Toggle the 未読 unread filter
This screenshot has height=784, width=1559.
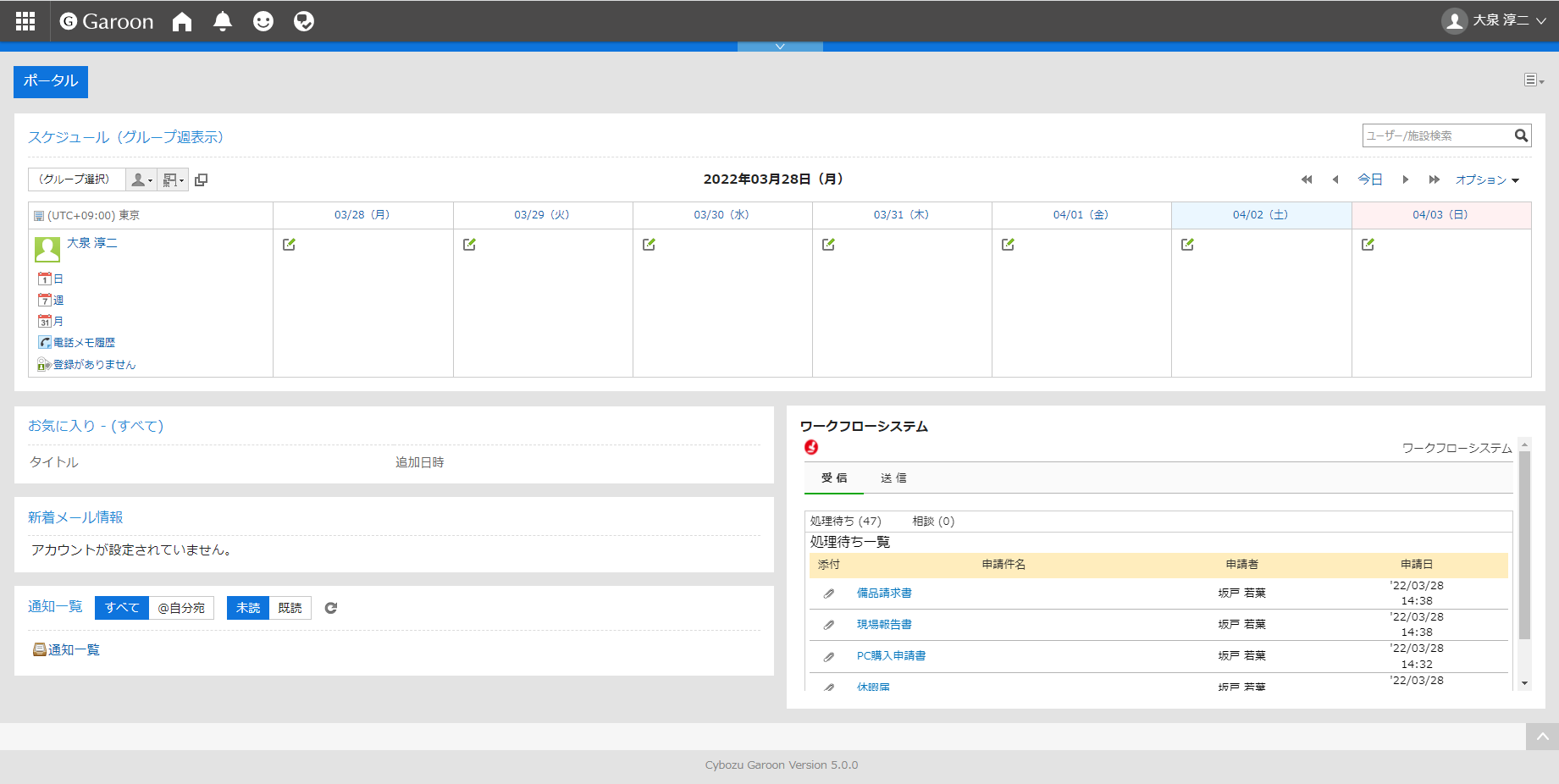coord(248,608)
